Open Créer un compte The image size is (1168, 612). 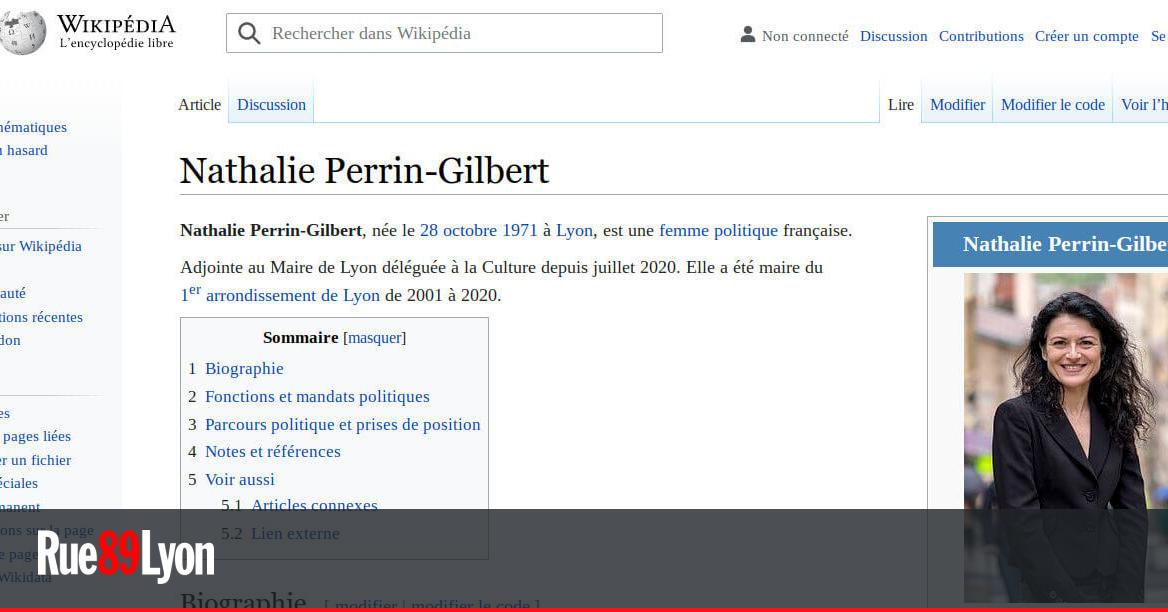coord(1086,35)
